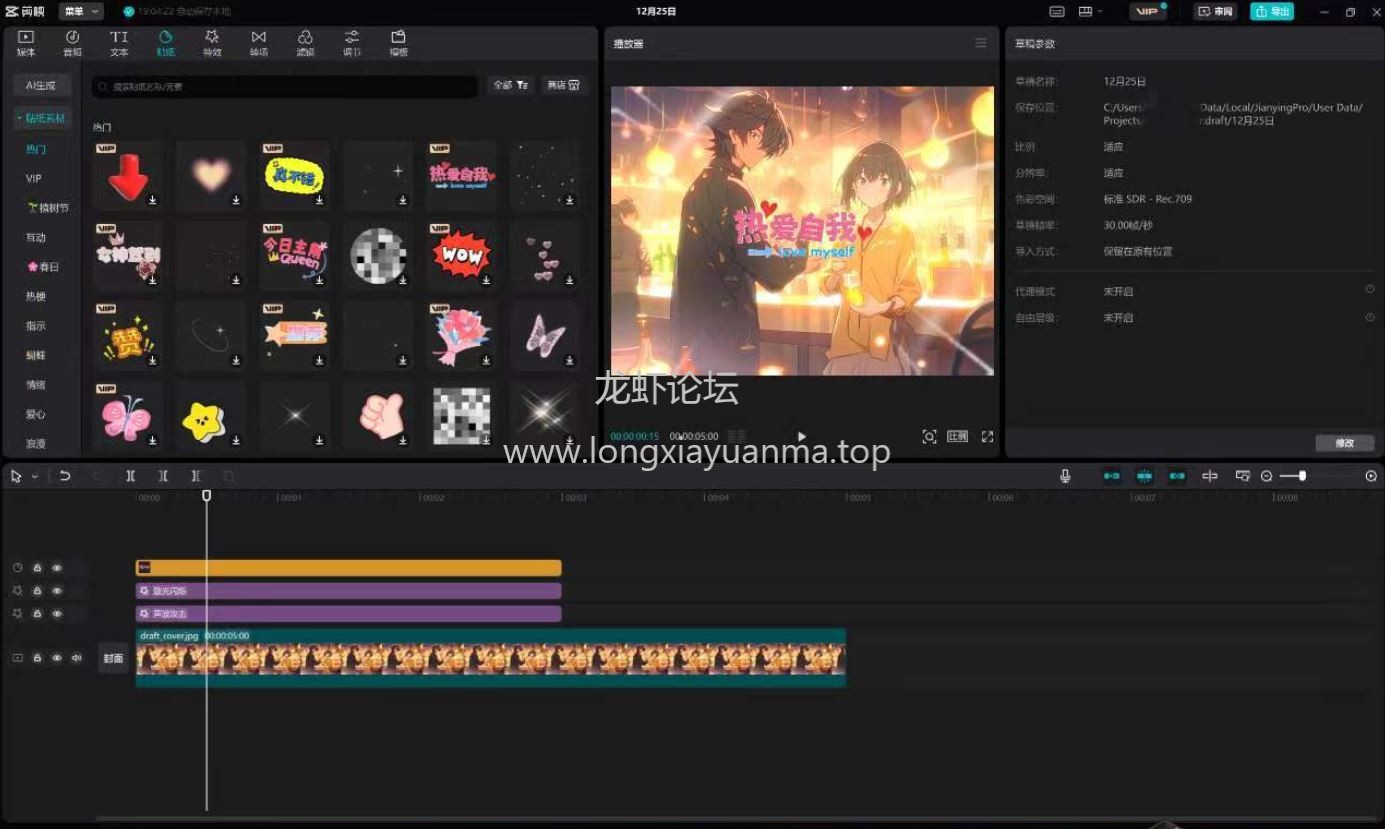Click the AI生成 button
This screenshot has width=1385, height=829.
coord(42,86)
